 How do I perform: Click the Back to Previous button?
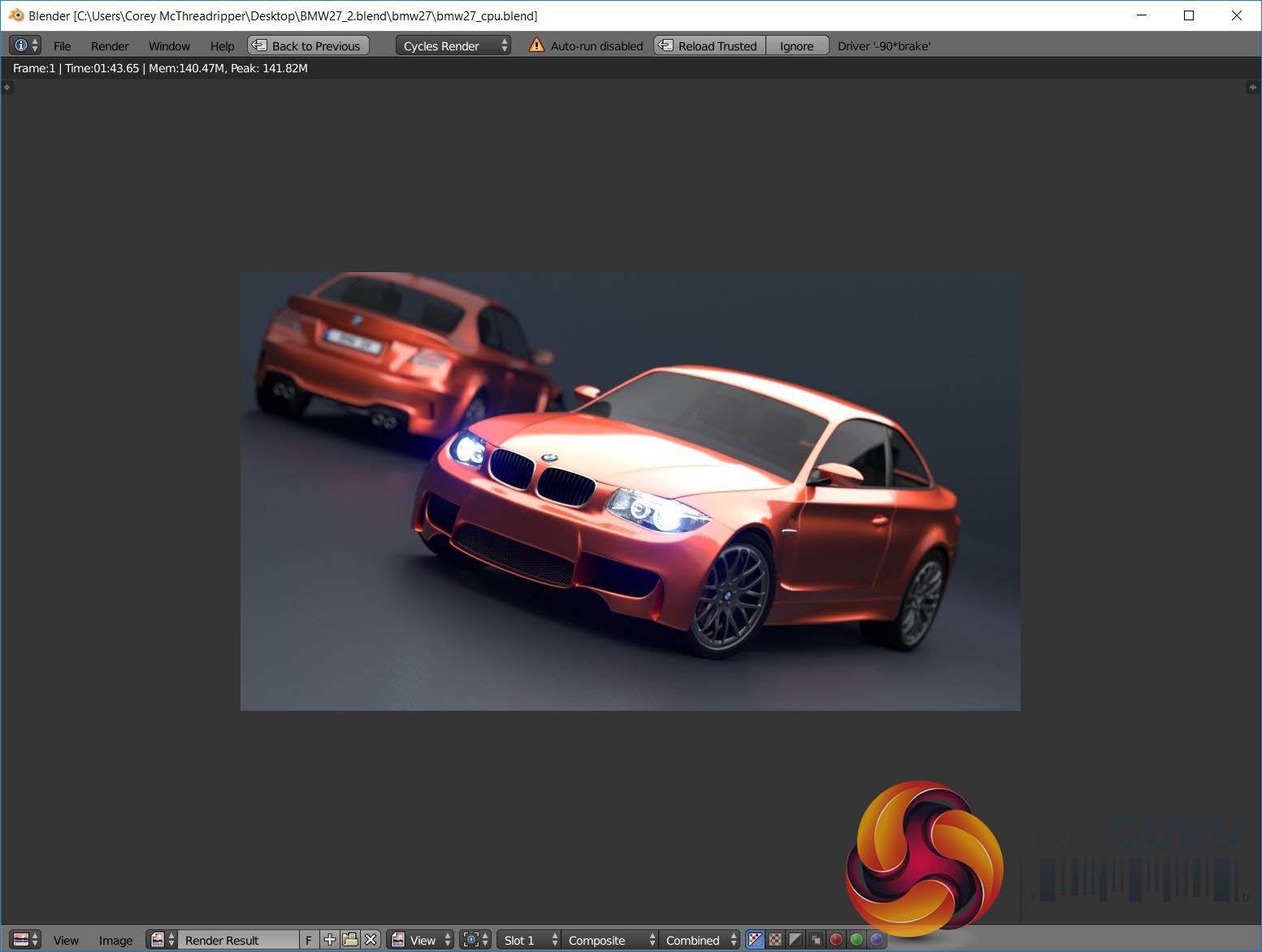coord(308,45)
